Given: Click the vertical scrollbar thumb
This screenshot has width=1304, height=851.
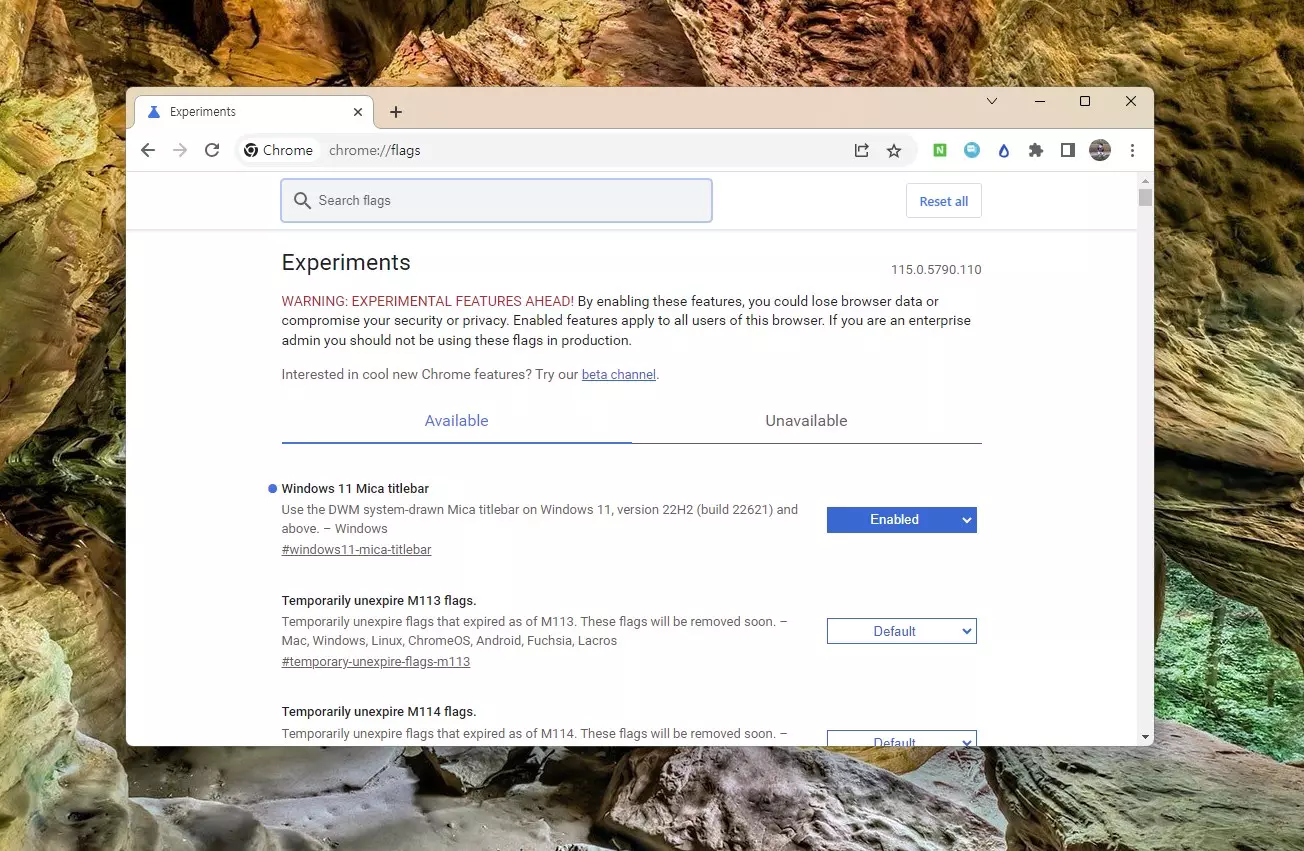Looking at the screenshot, I should click(x=1145, y=198).
